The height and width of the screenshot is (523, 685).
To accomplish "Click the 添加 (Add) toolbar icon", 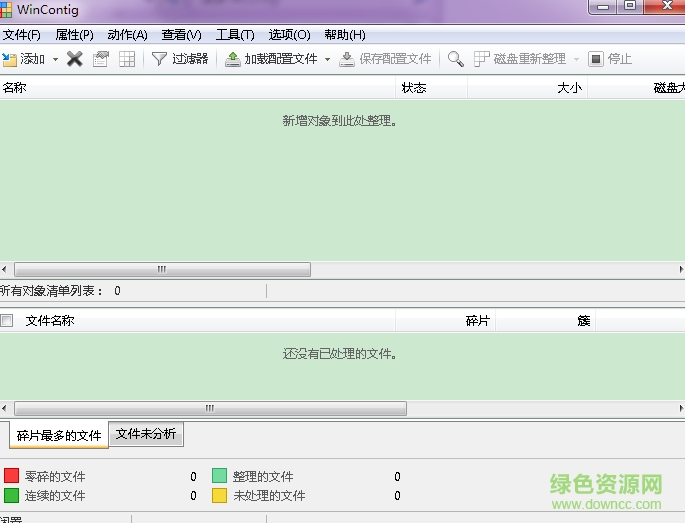I will point(11,59).
